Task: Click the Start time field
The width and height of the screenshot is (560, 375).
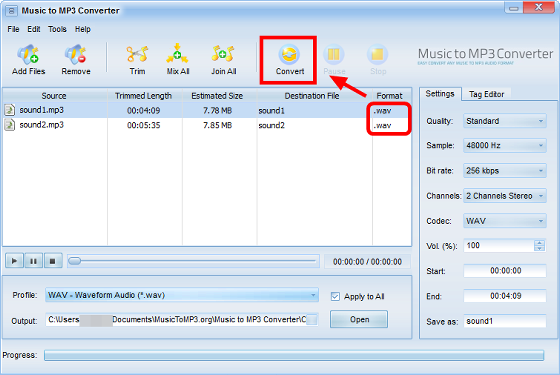Action: (x=505, y=271)
